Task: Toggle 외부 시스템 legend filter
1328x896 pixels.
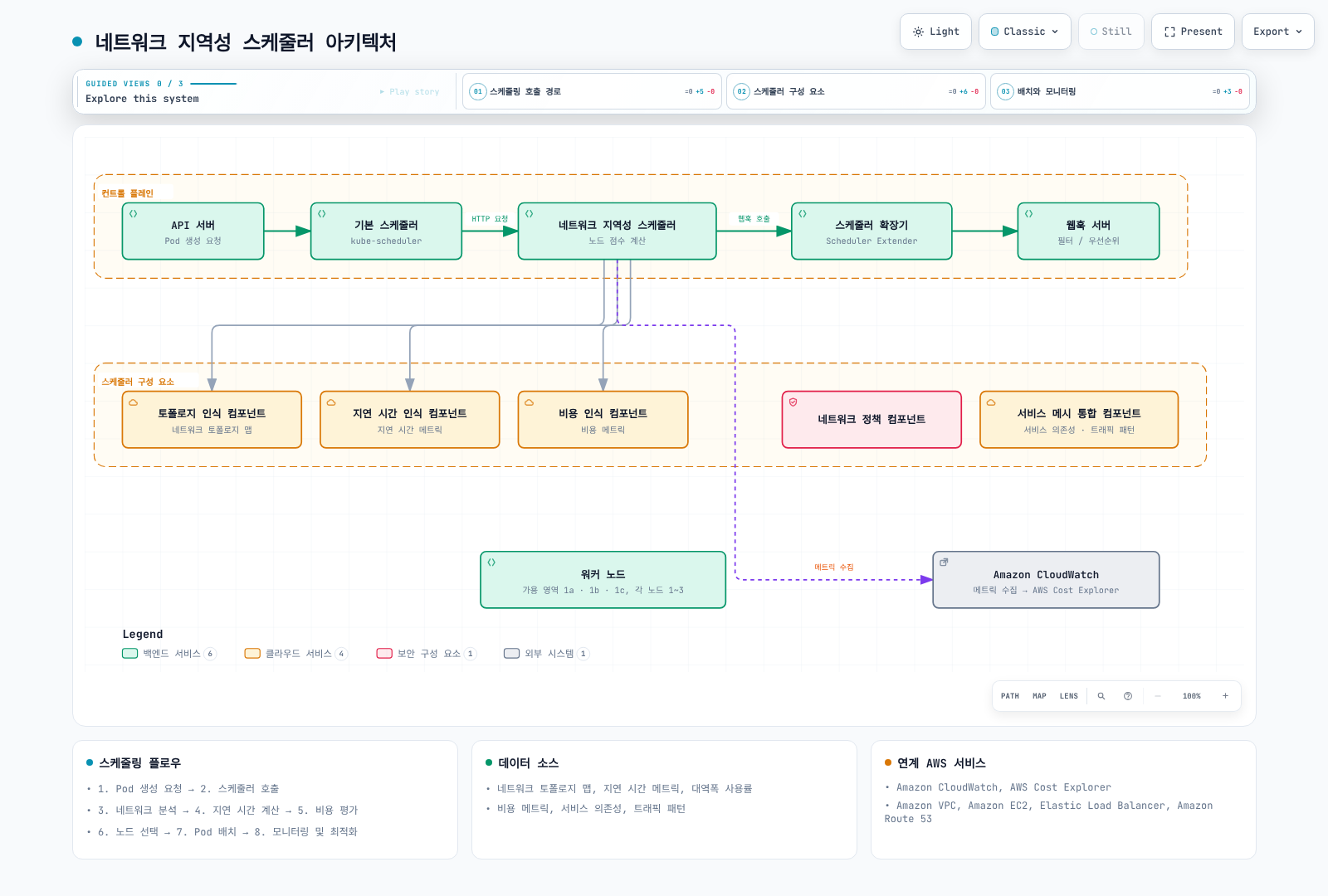Action: point(547,654)
